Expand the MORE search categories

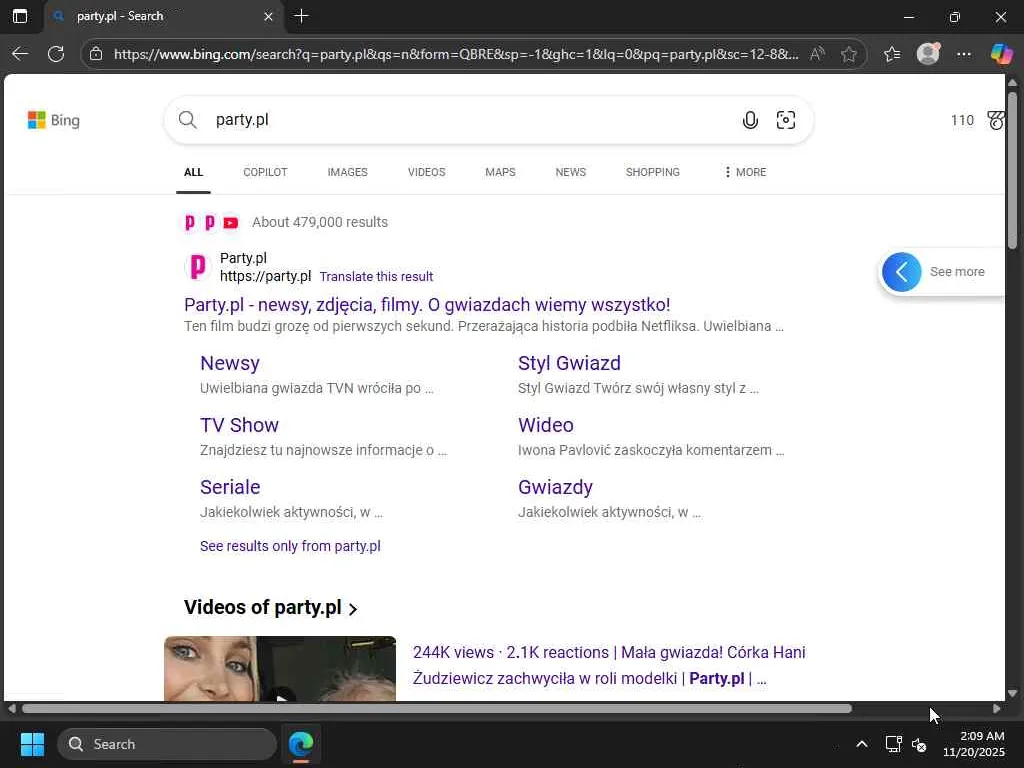tap(745, 172)
